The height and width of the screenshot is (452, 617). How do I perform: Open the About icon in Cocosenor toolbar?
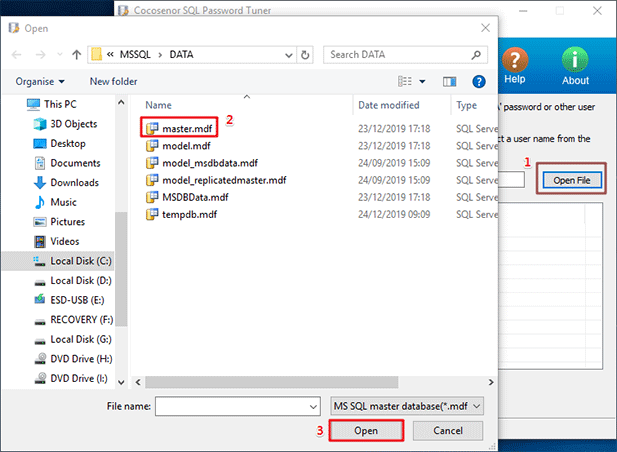pos(575,66)
